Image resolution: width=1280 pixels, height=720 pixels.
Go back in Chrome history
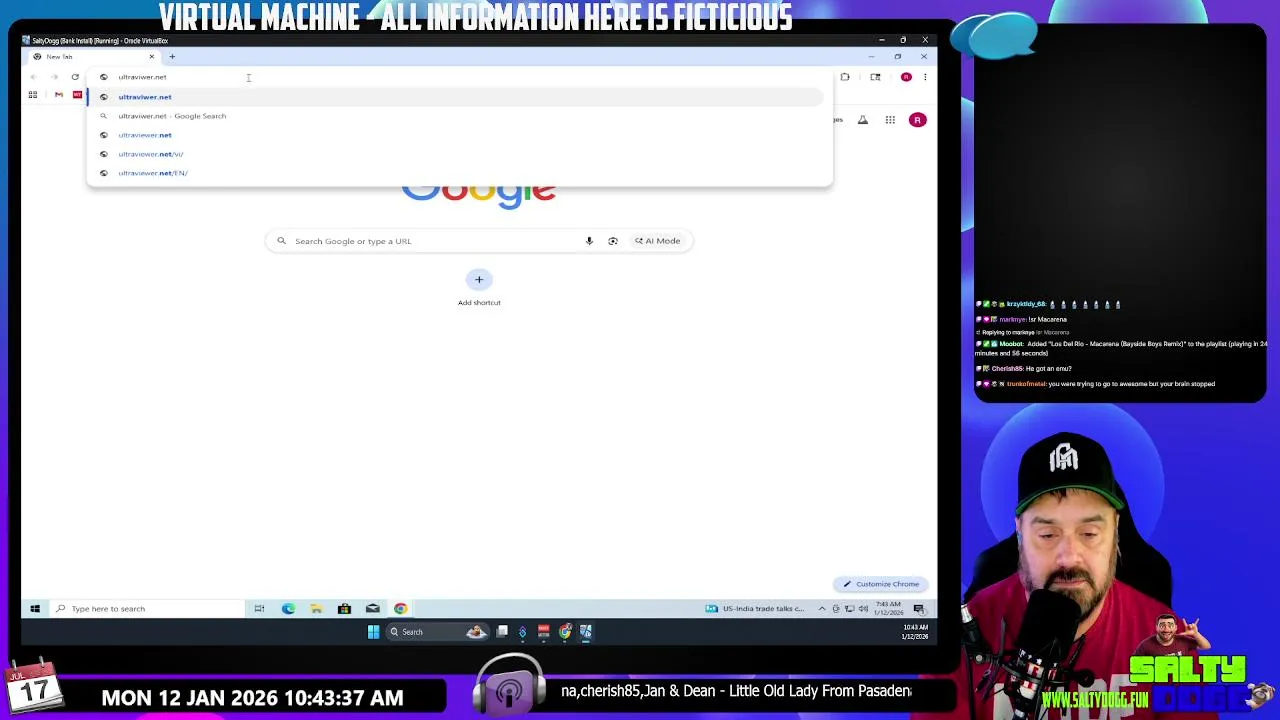[33, 77]
